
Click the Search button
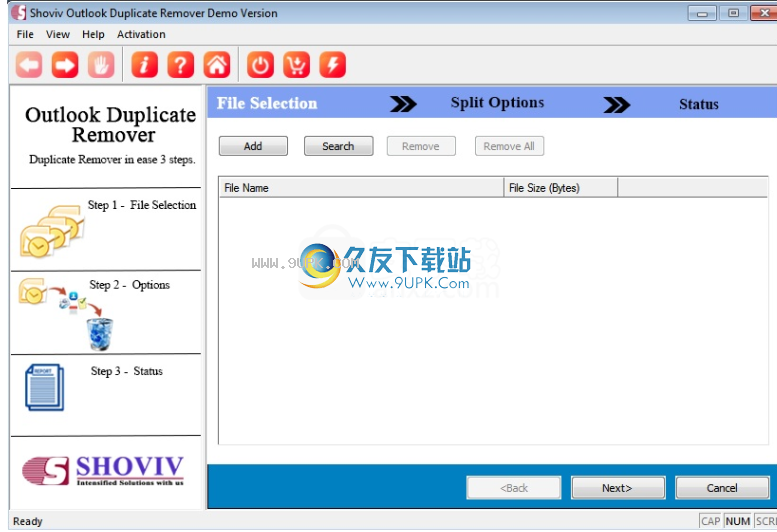[x=338, y=146]
